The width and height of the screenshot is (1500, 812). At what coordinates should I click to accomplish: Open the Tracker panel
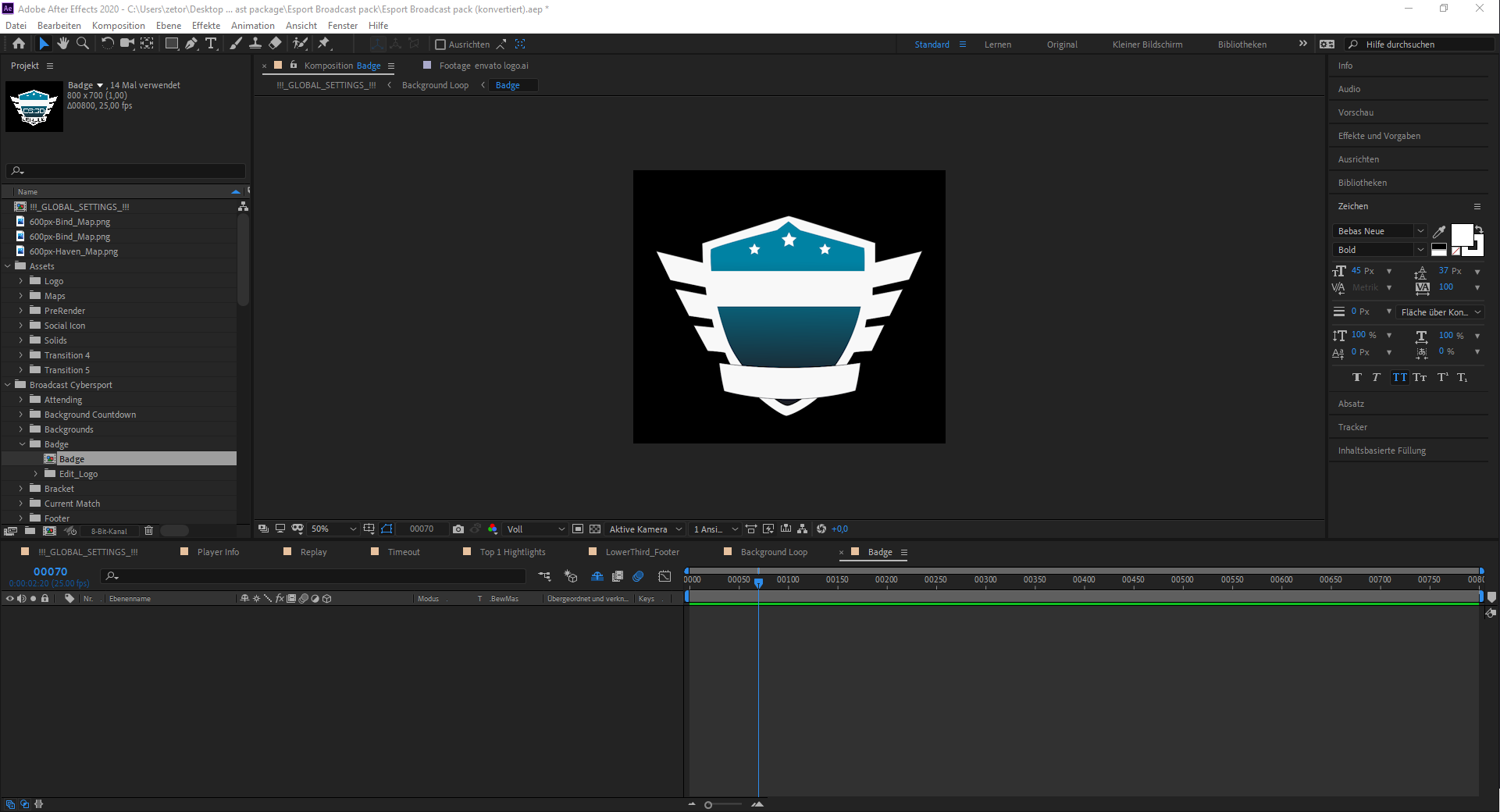tap(1352, 427)
